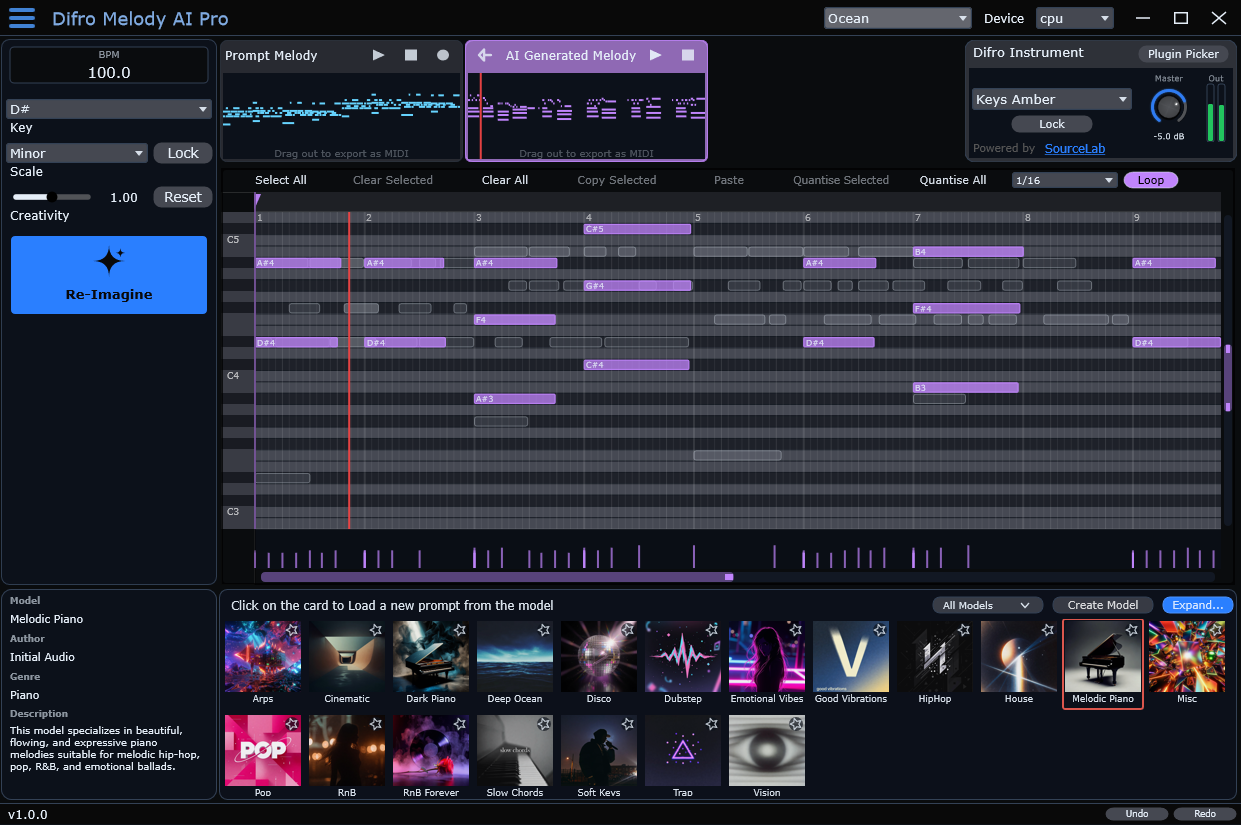The image size is (1241, 825).
Task: Play the AI Generated Melody
Action: click(x=655, y=55)
